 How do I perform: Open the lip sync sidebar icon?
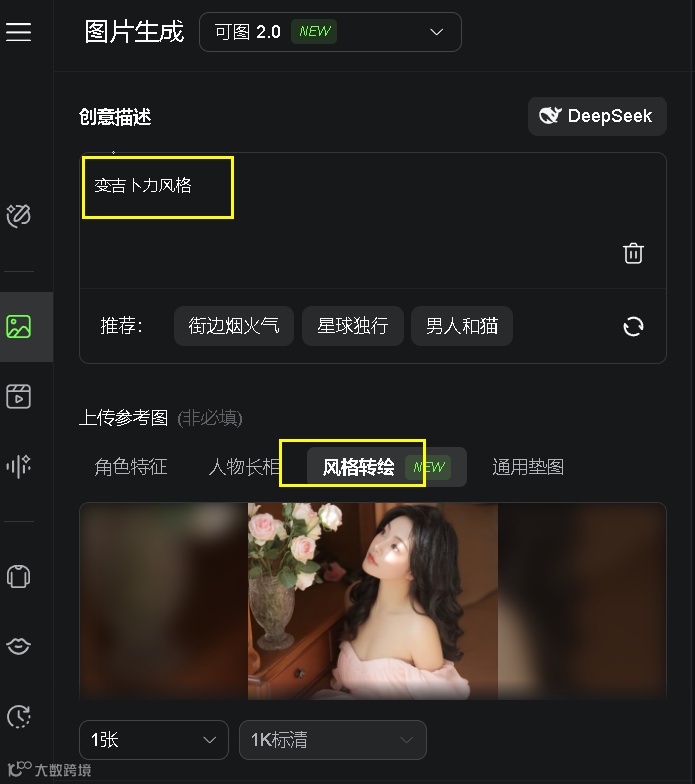tap(18, 646)
